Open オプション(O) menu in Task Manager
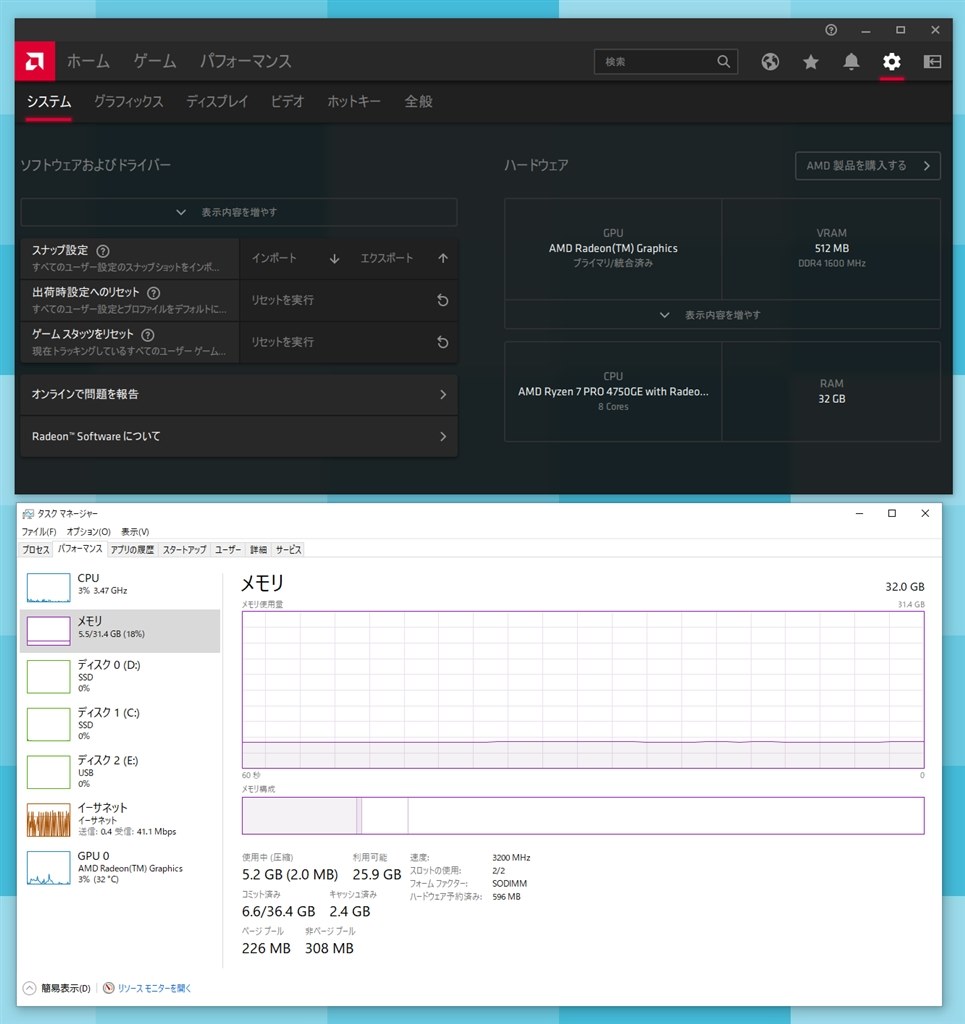965x1024 pixels. (89, 532)
